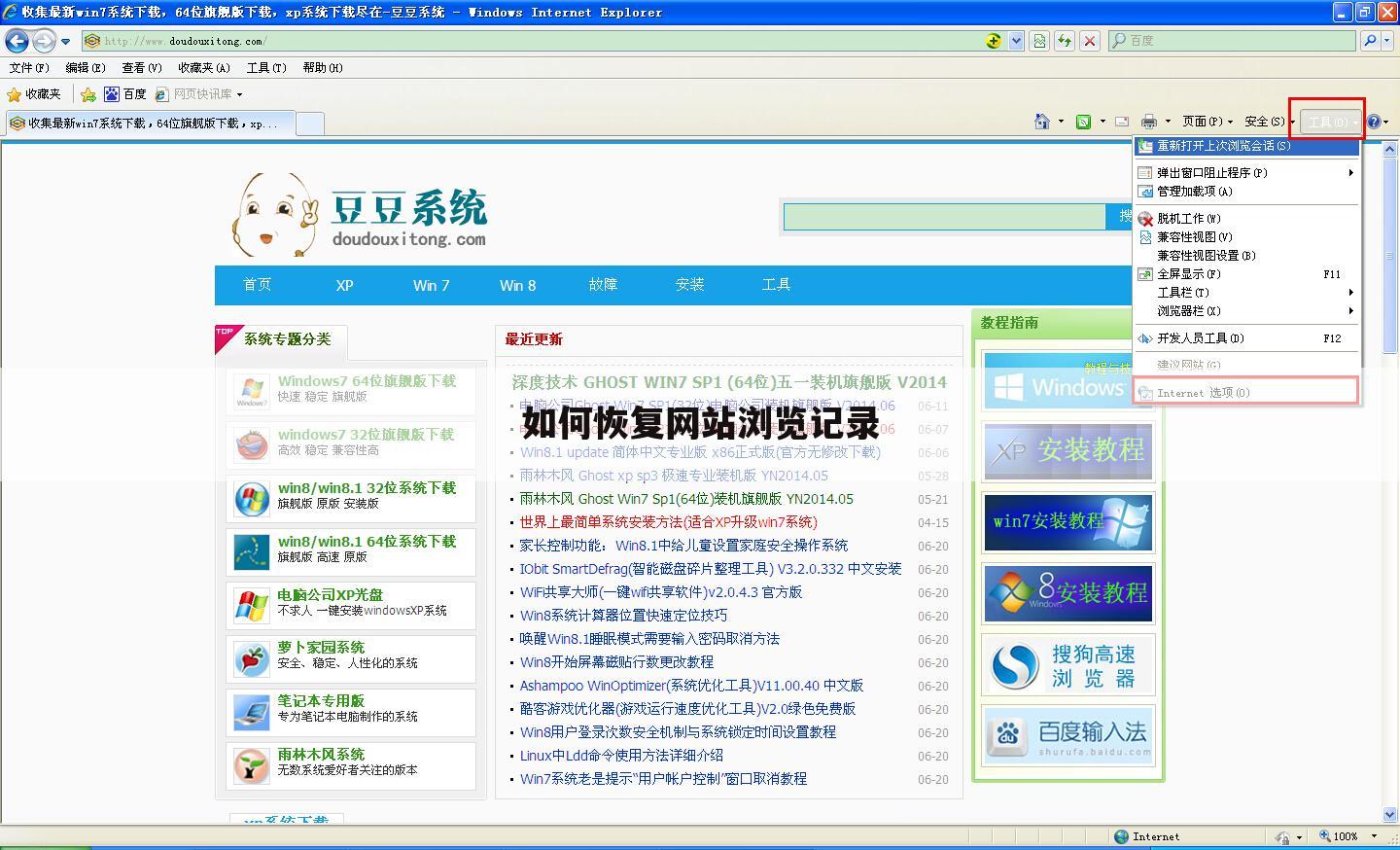Viewport: 1400px width, 850px height.
Task: Click the 100% zoom control in status bar
Action: point(1342,835)
